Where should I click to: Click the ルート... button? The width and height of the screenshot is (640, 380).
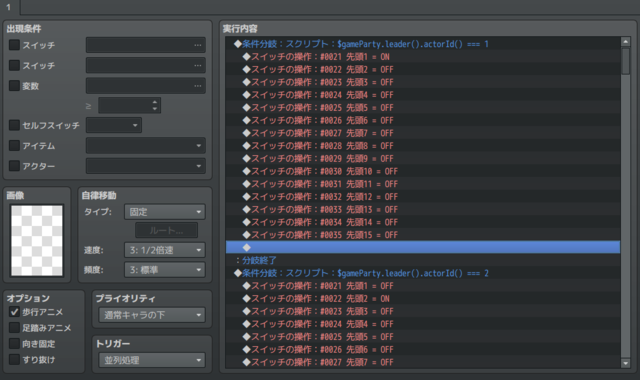pyautogui.click(x=167, y=231)
